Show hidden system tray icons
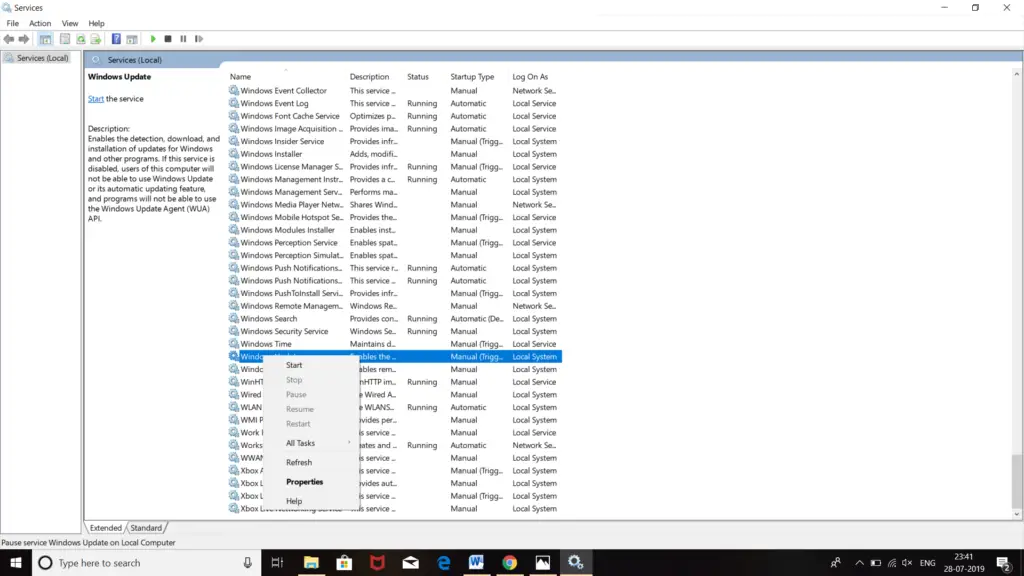The width and height of the screenshot is (1024, 576). coord(859,563)
